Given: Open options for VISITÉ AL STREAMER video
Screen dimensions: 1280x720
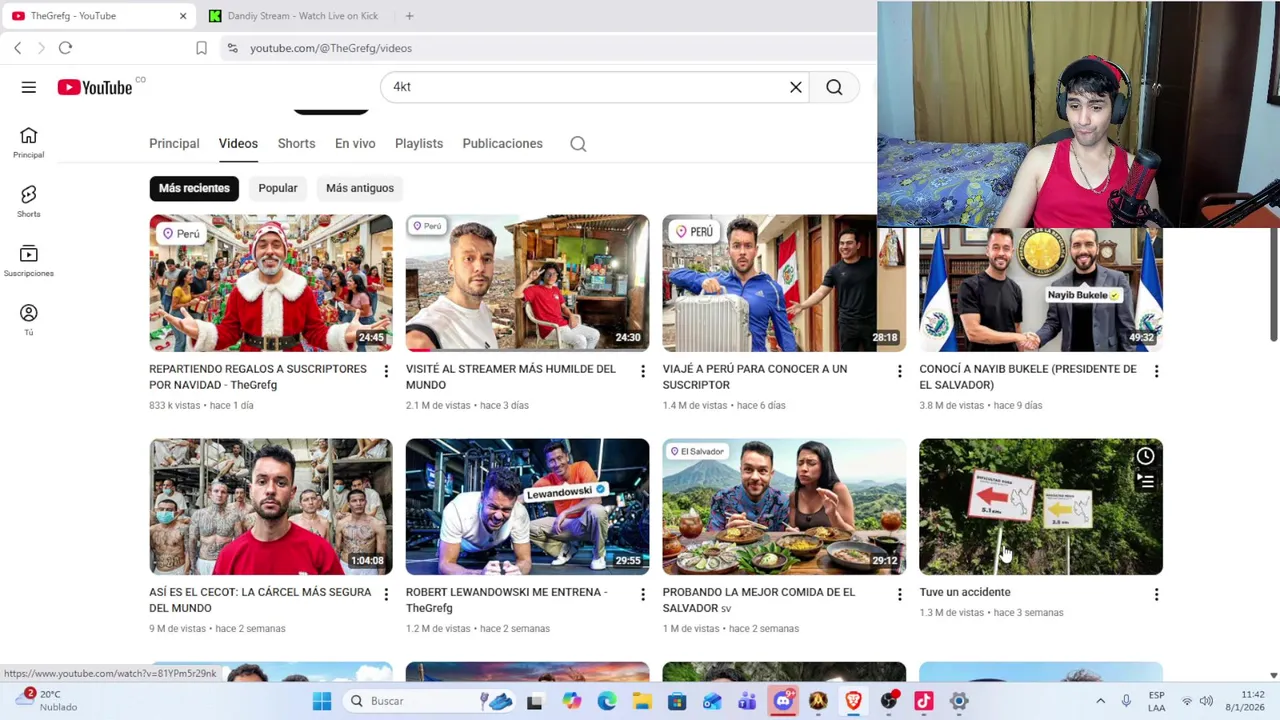Looking at the screenshot, I should pyautogui.click(x=643, y=371).
